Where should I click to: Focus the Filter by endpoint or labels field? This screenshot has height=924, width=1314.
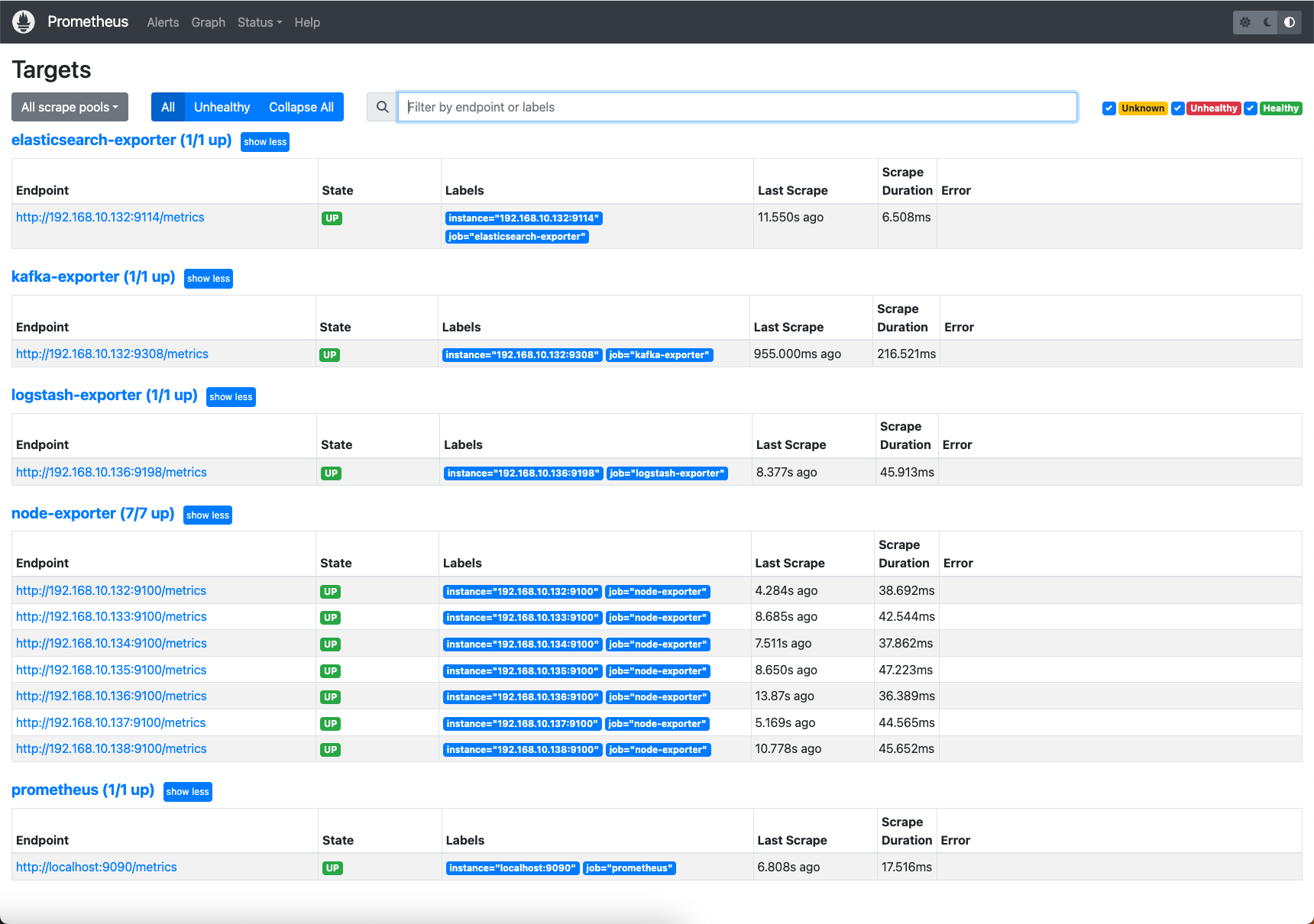point(737,107)
